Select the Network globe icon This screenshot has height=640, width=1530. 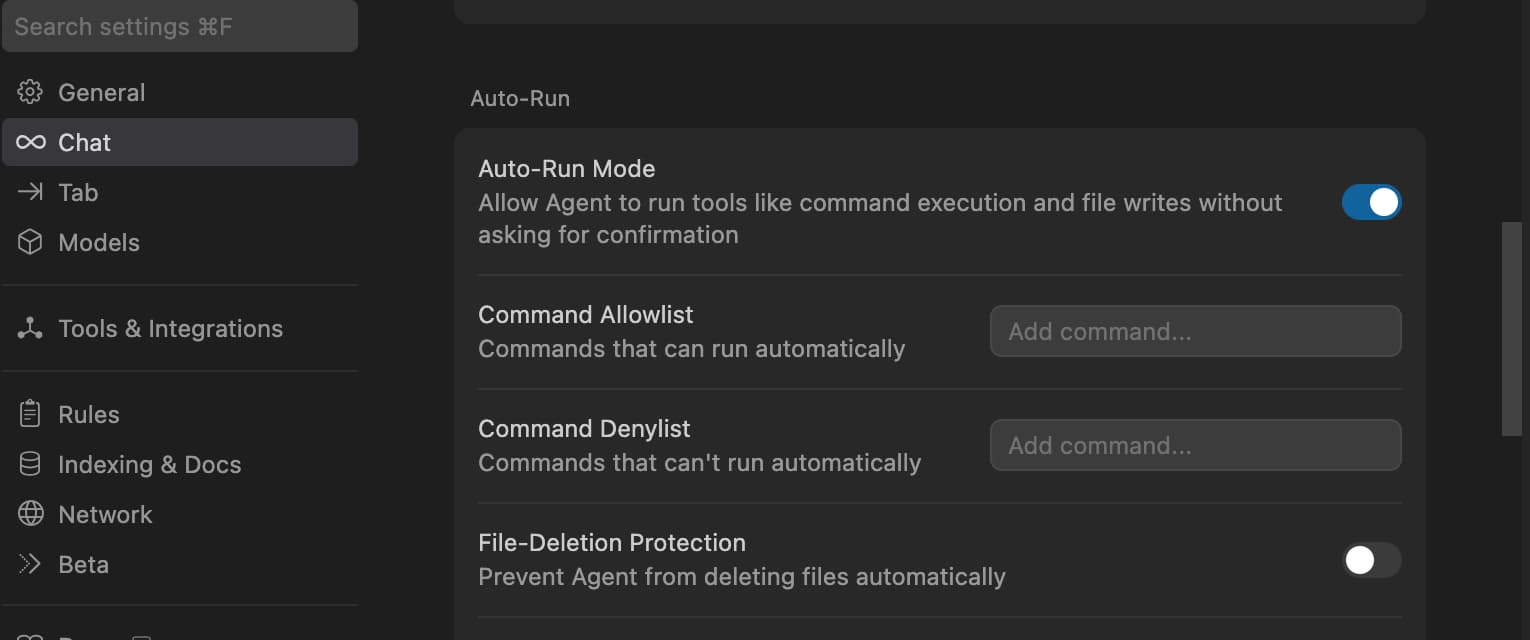(30, 514)
